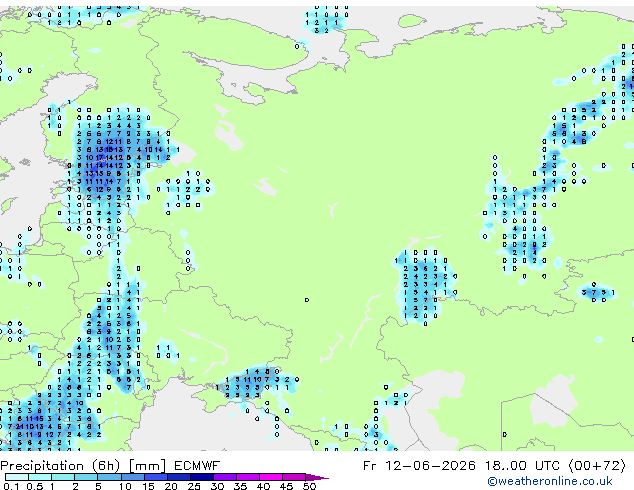Choose the 20–25 mm legend swatch
The width and height of the screenshot is (634, 490).
178,477
